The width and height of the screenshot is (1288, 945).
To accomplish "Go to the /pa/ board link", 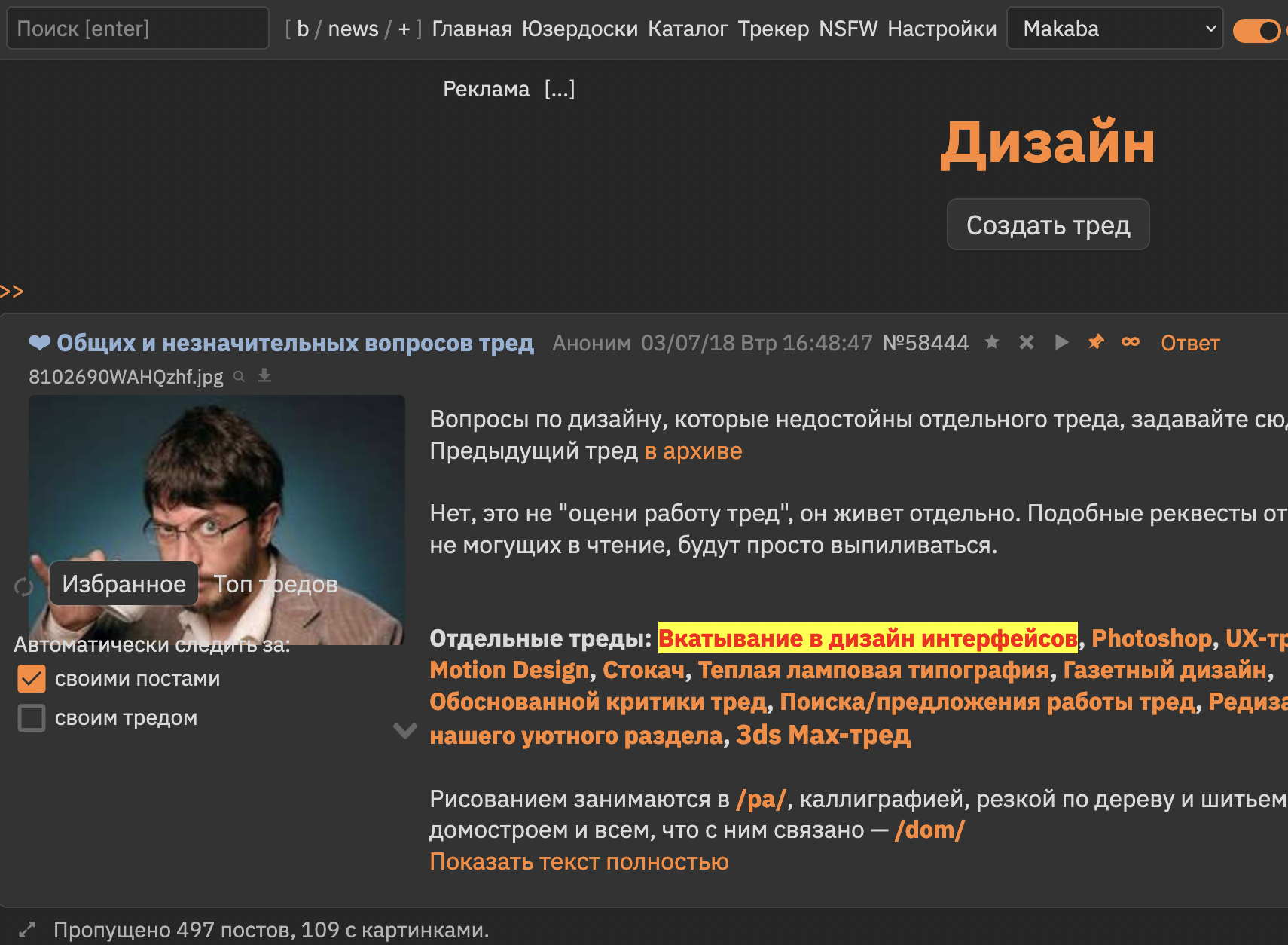I will tap(762, 798).
